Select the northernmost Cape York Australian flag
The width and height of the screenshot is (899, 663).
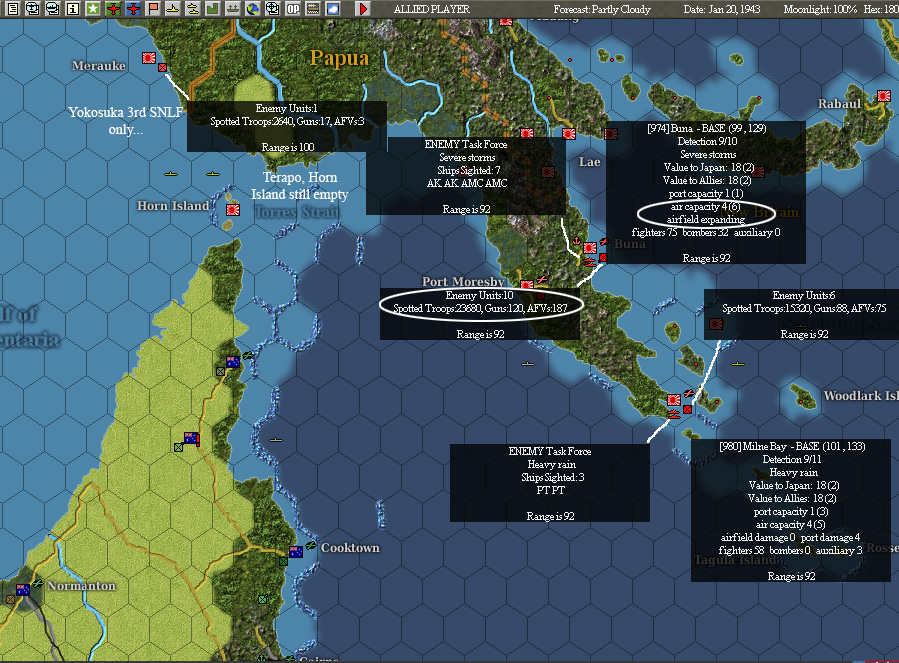click(x=233, y=362)
